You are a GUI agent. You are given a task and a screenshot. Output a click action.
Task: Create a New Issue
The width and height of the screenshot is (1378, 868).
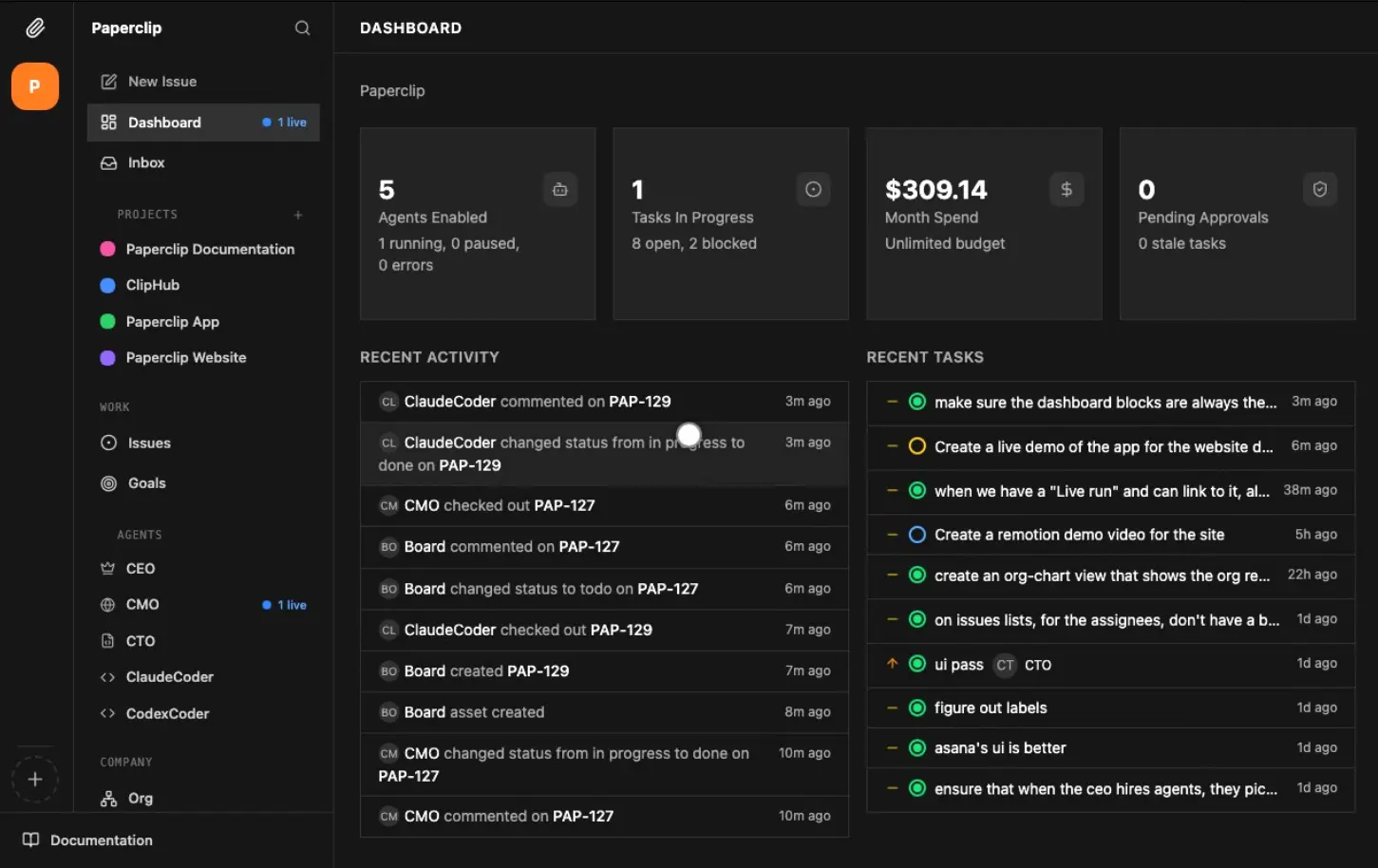tap(161, 82)
